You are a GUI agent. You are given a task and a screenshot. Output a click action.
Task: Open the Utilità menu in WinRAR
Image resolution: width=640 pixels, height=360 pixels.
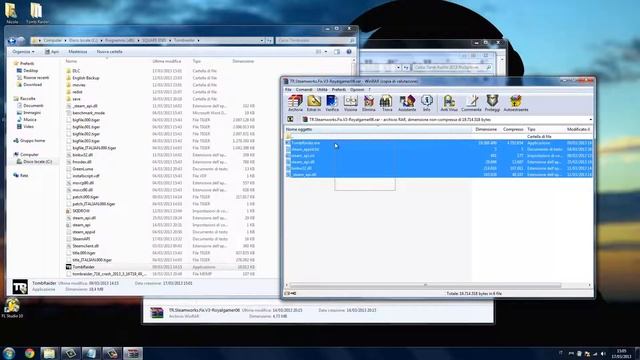(322, 89)
